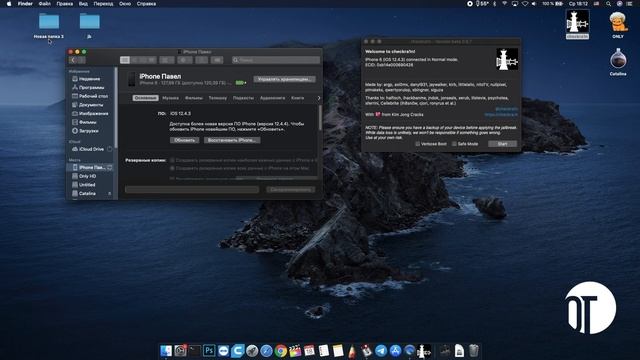Image resolution: width=640 pixels, height=360 pixels.
Task: Open Google Chrome from the Dock
Action: pos(280,351)
